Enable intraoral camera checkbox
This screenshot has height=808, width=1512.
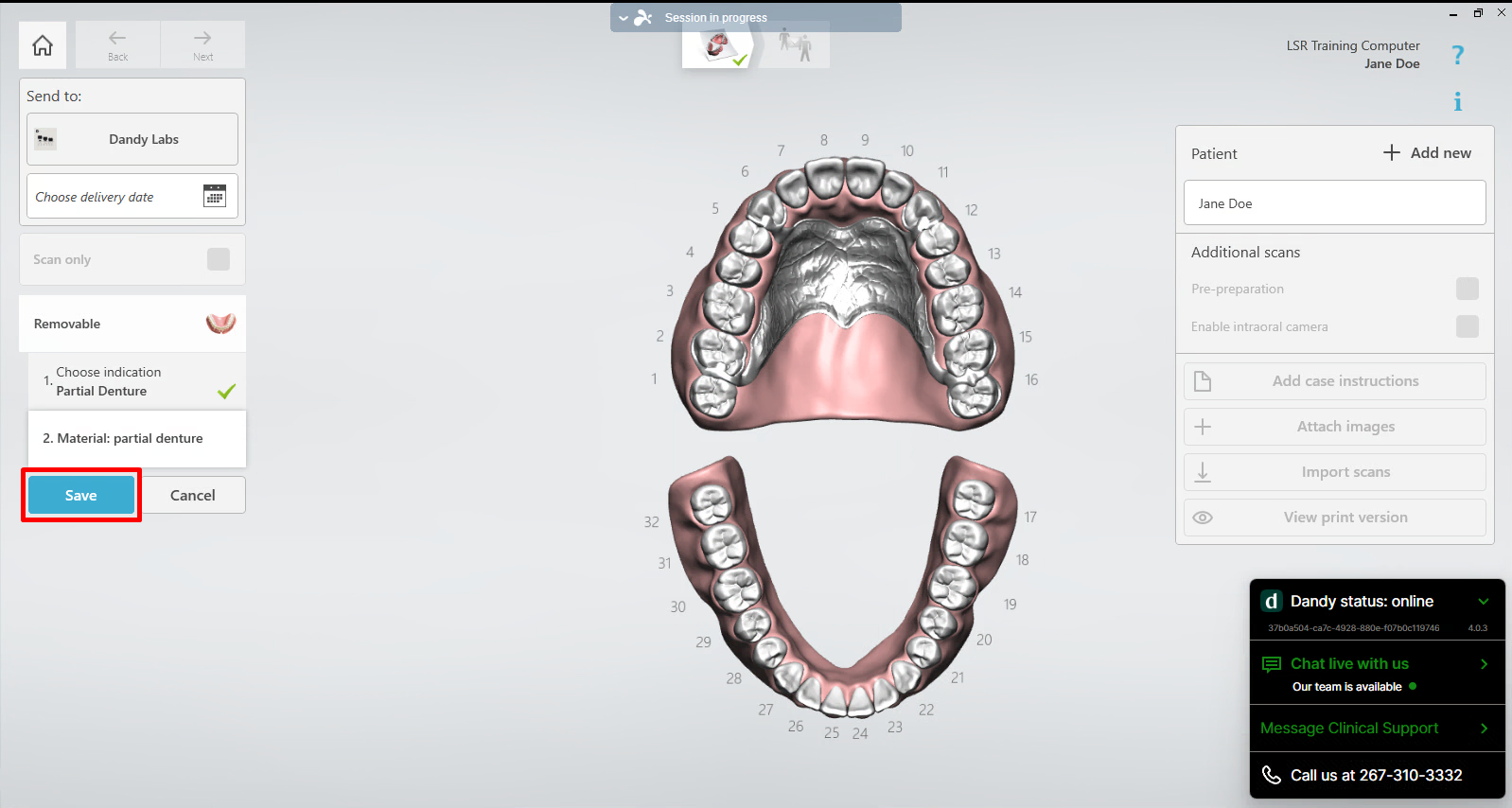point(1467,326)
